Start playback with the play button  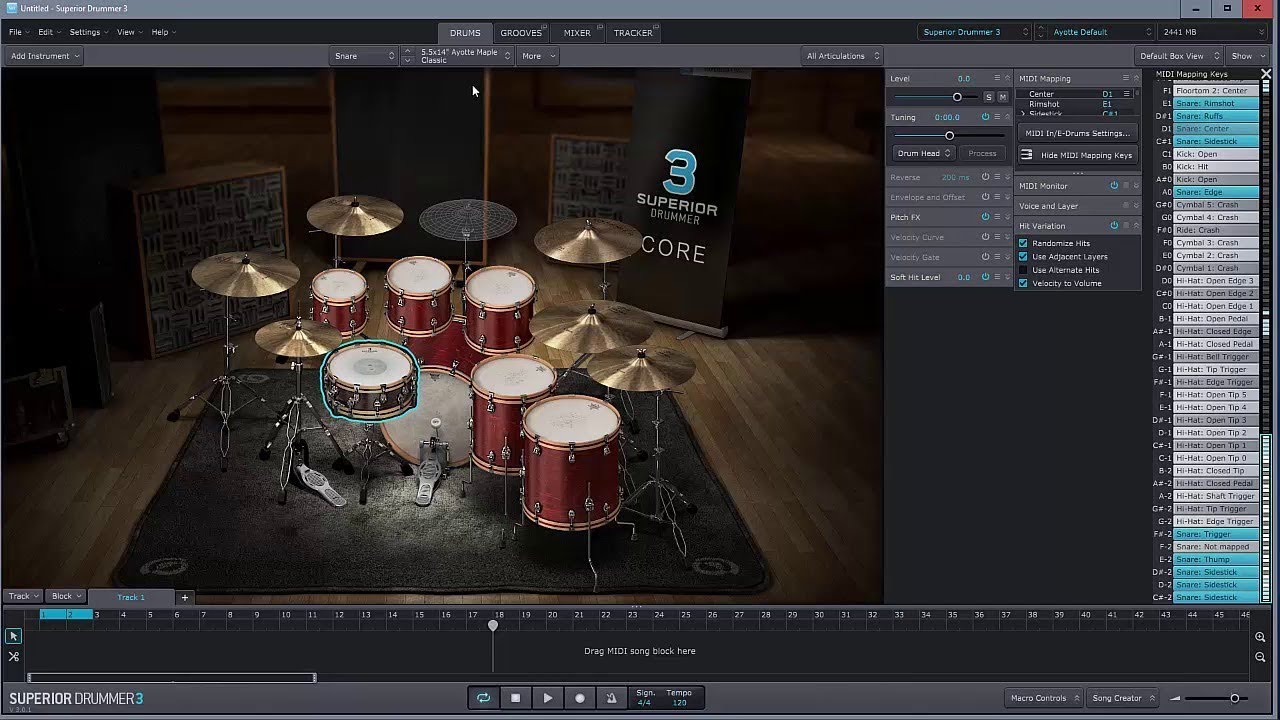(x=547, y=698)
